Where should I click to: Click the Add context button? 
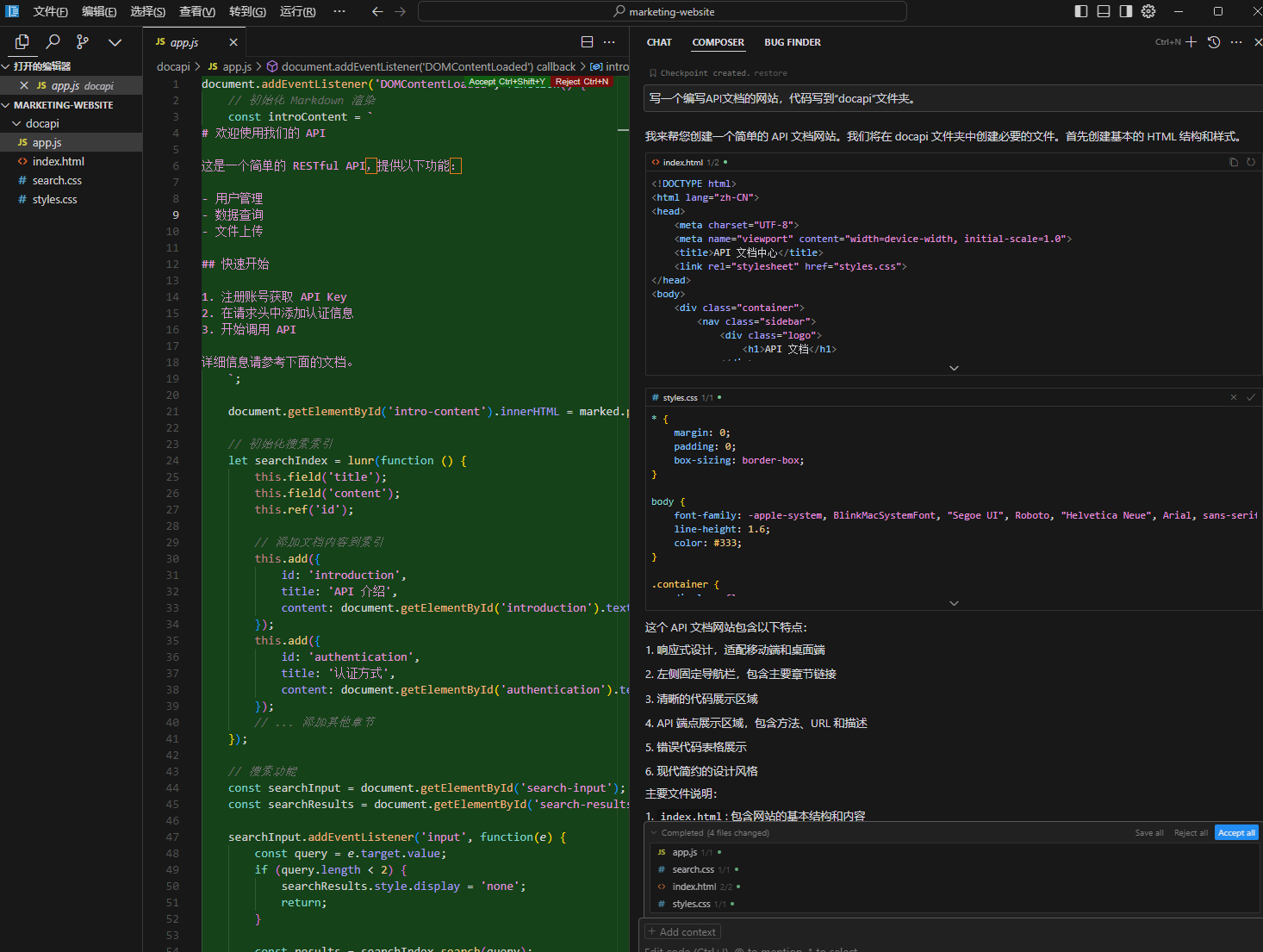(681, 932)
